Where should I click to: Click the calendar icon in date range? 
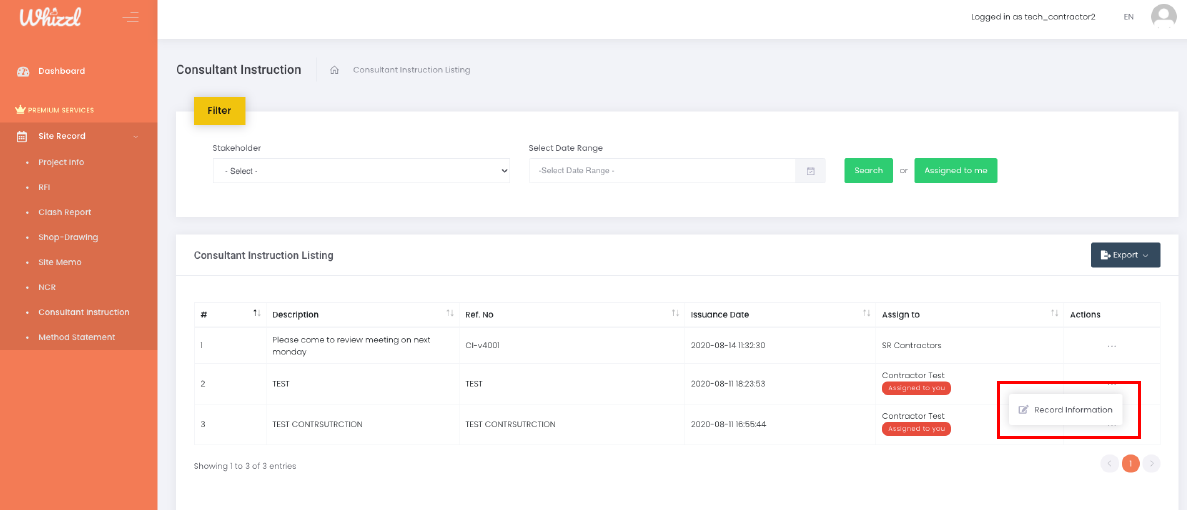(810, 171)
